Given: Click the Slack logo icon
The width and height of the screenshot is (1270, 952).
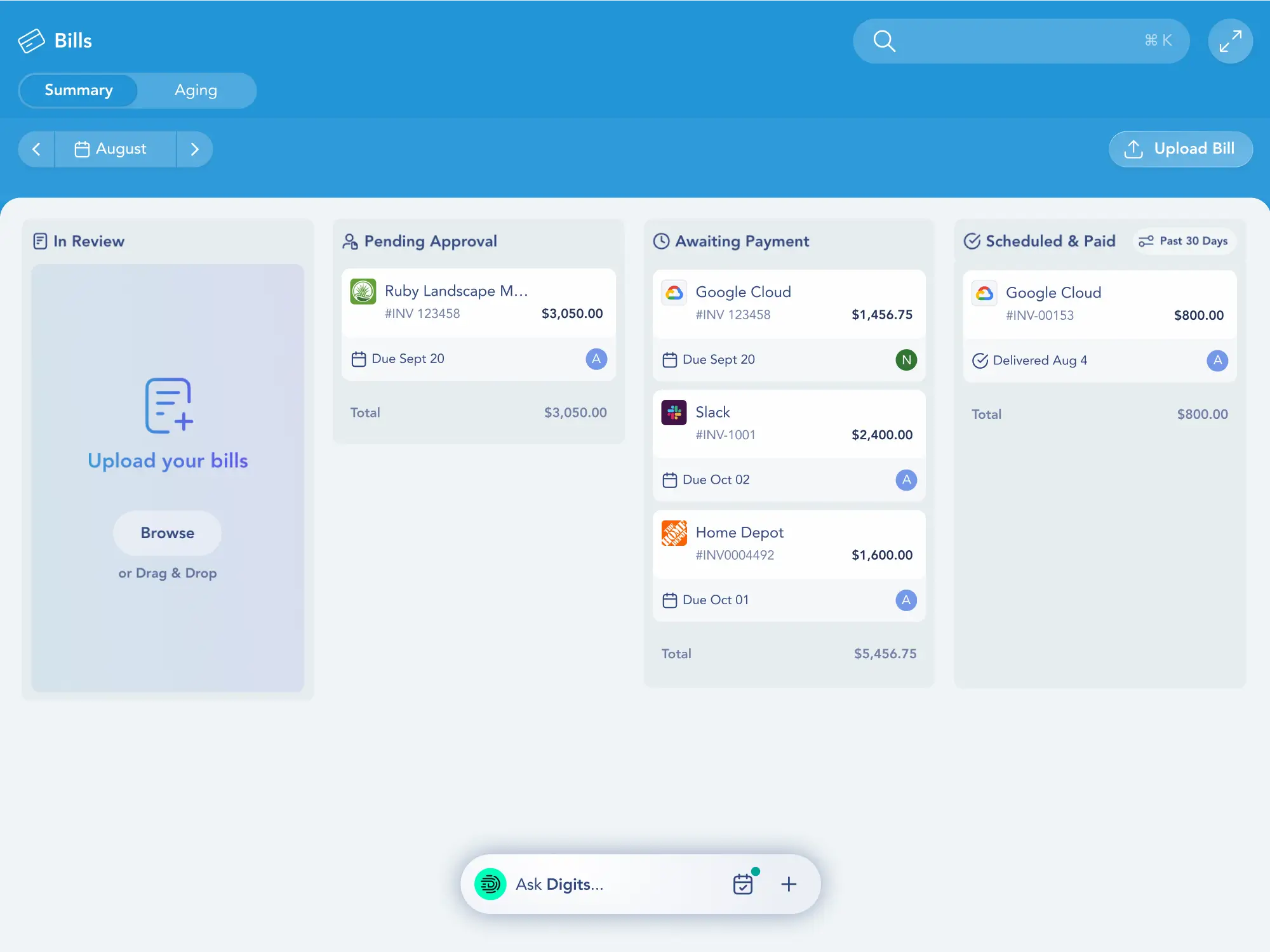Looking at the screenshot, I should point(674,413).
